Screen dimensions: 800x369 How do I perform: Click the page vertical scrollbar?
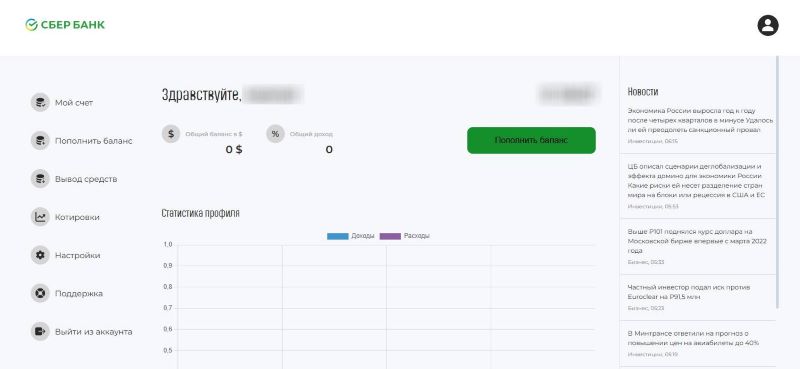tap(777, 182)
